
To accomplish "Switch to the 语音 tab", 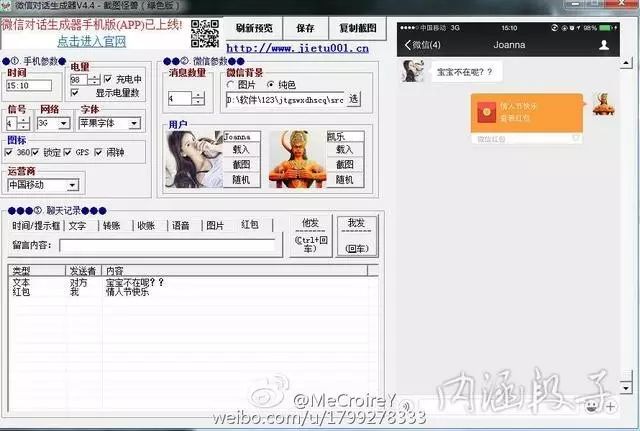I will pos(180,226).
